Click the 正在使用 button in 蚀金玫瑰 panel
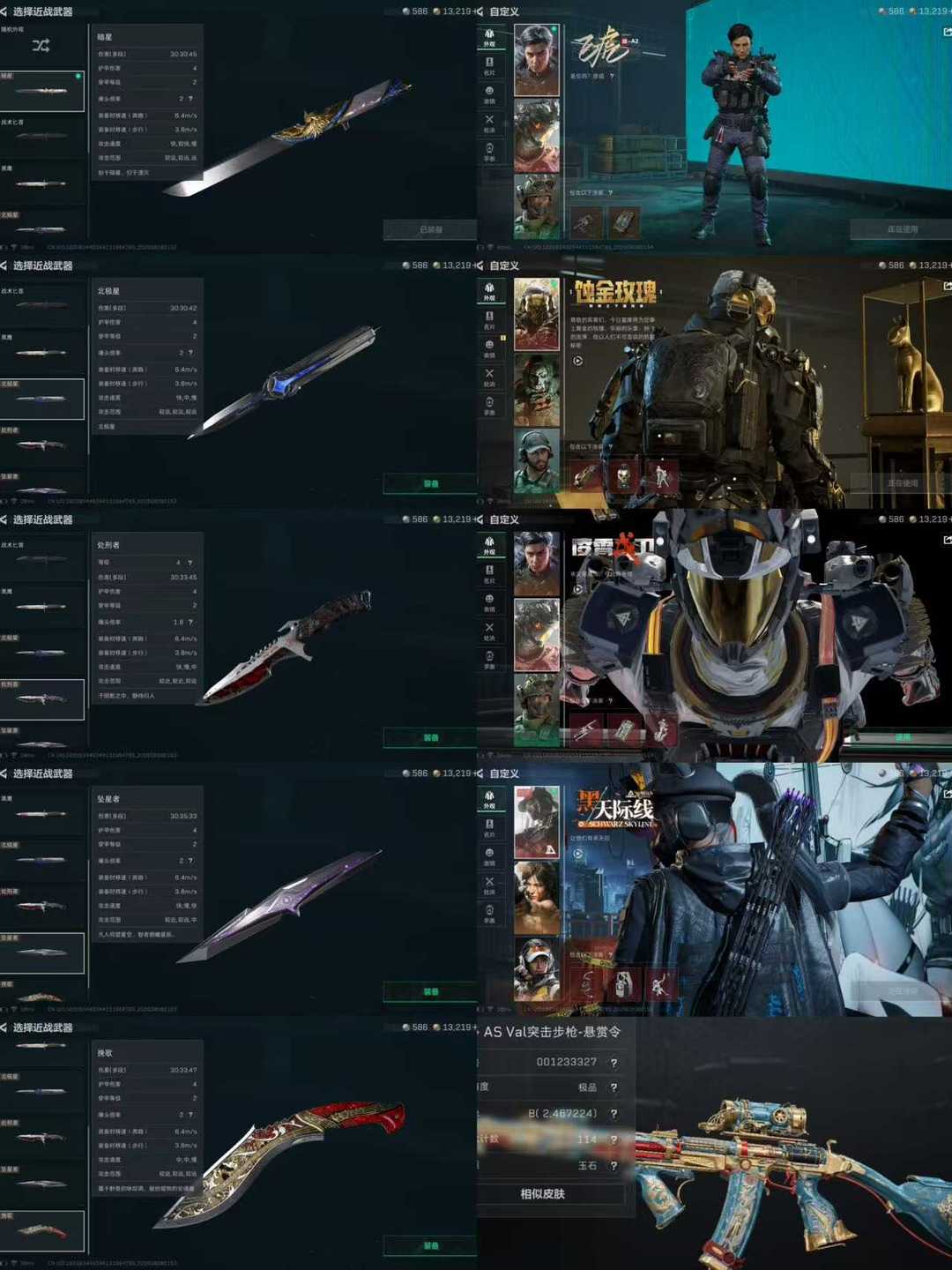952x1270 pixels. [901, 483]
